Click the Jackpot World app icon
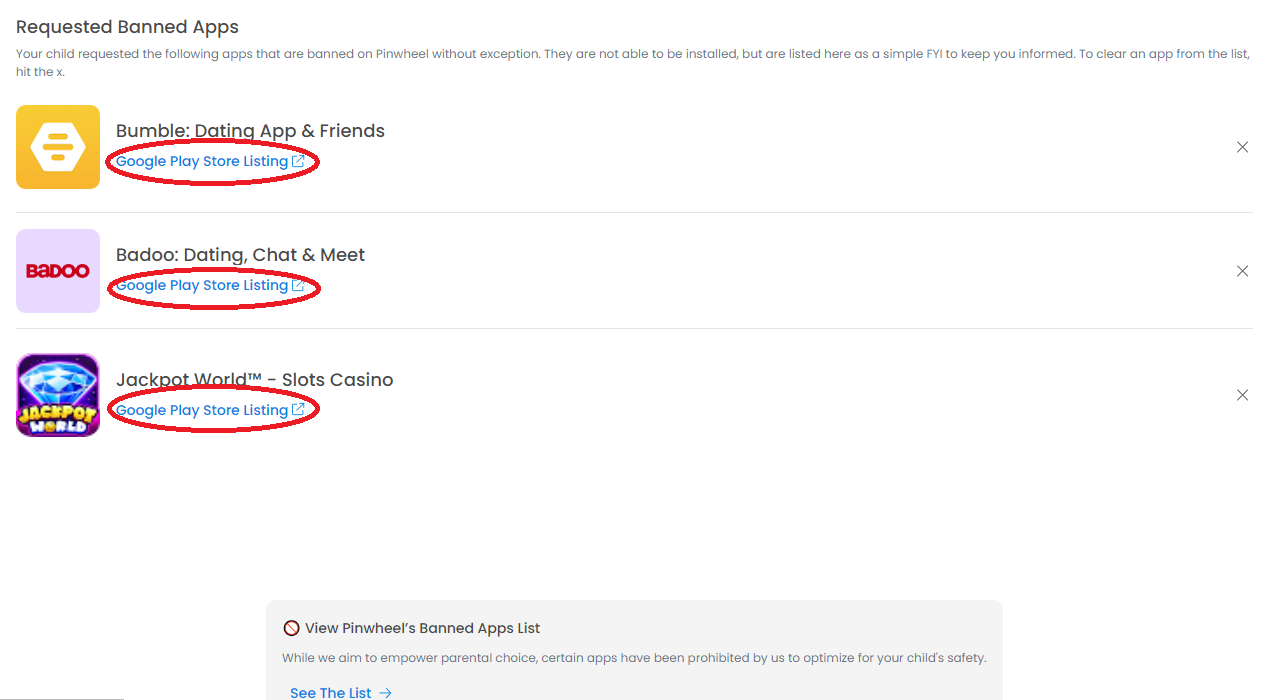 click(x=58, y=395)
